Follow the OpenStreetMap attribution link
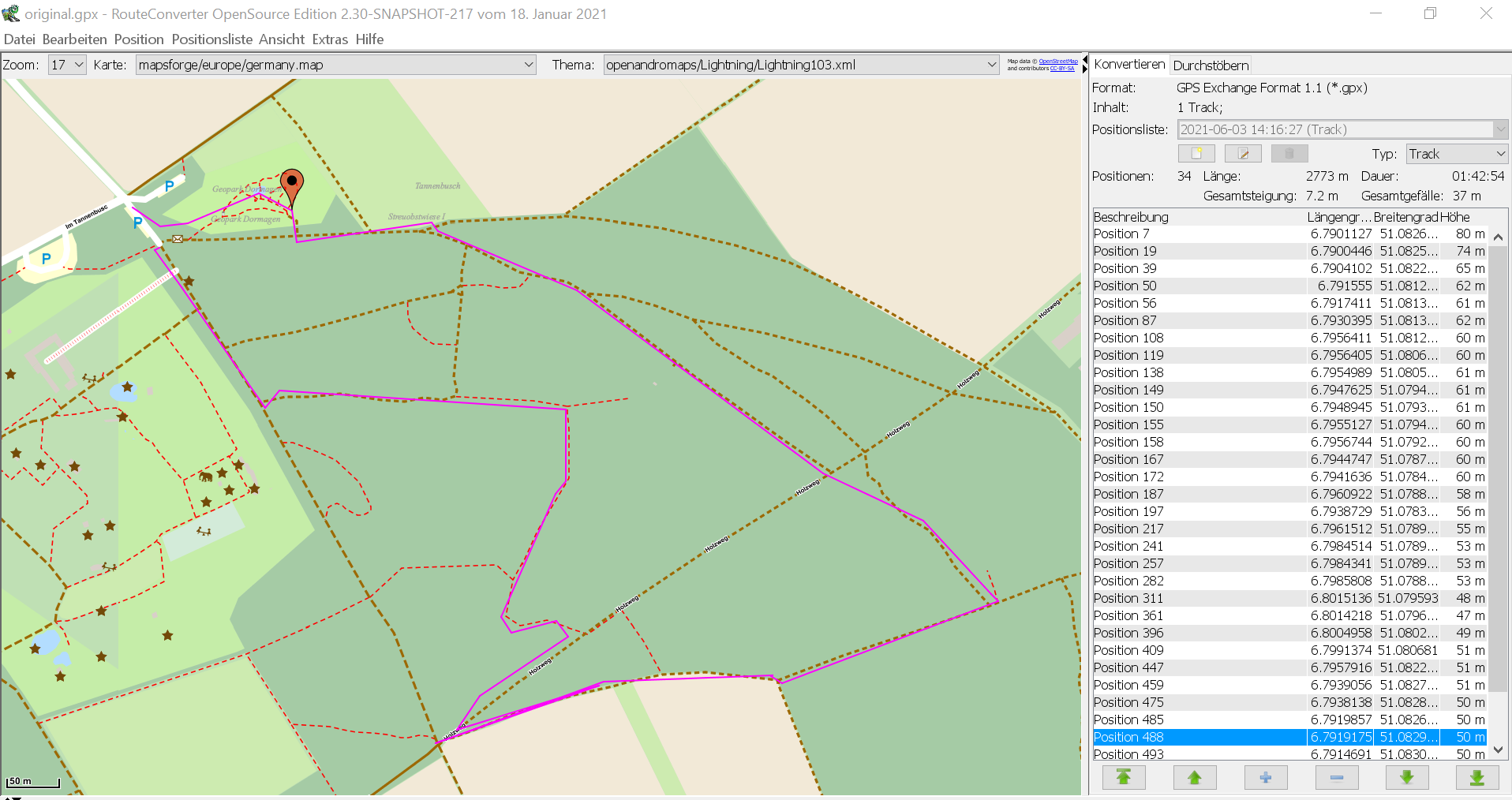The image size is (1512, 800). click(x=1057, y=61)
